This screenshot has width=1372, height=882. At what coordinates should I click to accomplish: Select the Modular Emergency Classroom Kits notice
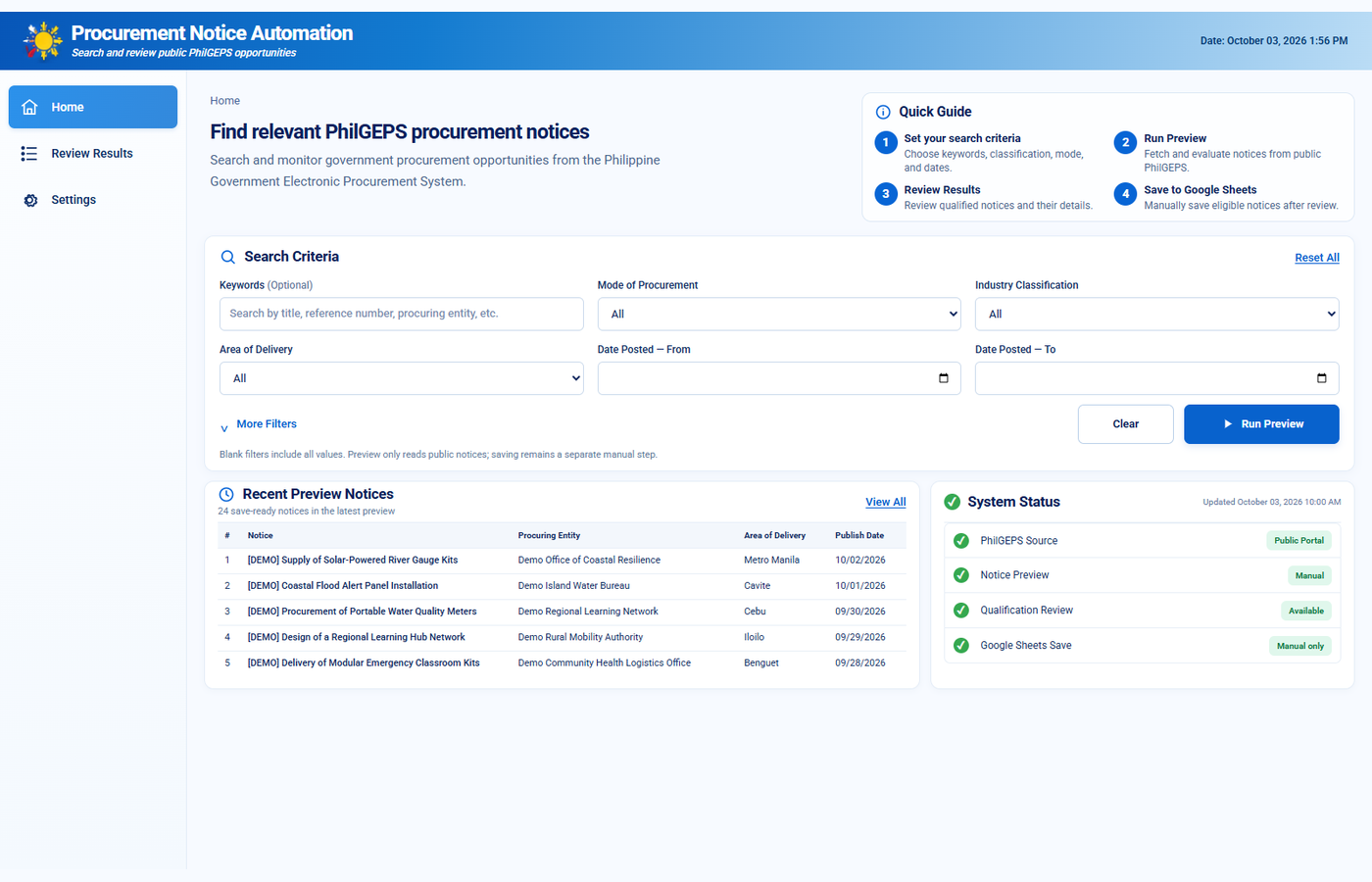(x=364, y=663)
